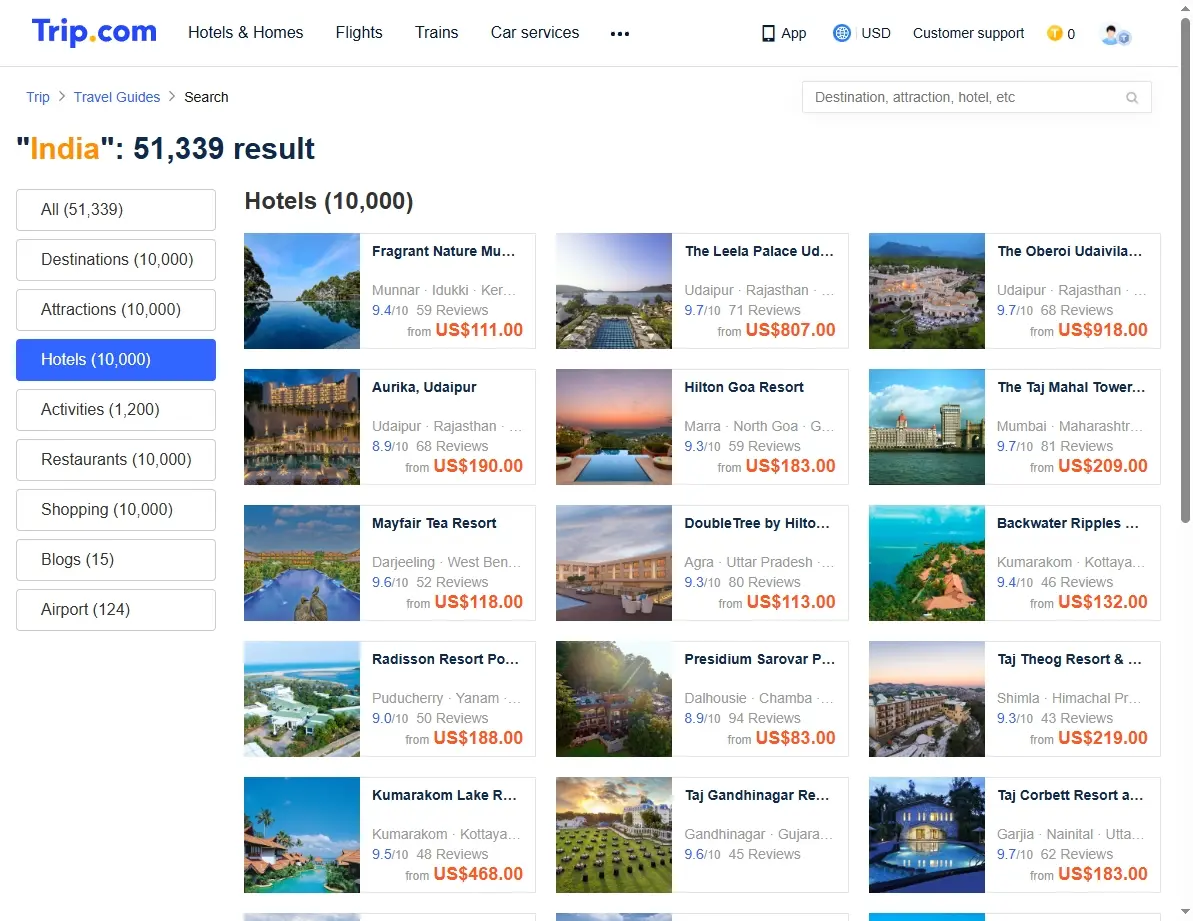This screenshot has width=1193, height=921.
Task: Click Taj Corbett Resort title
Action: tap(1071, 796)
